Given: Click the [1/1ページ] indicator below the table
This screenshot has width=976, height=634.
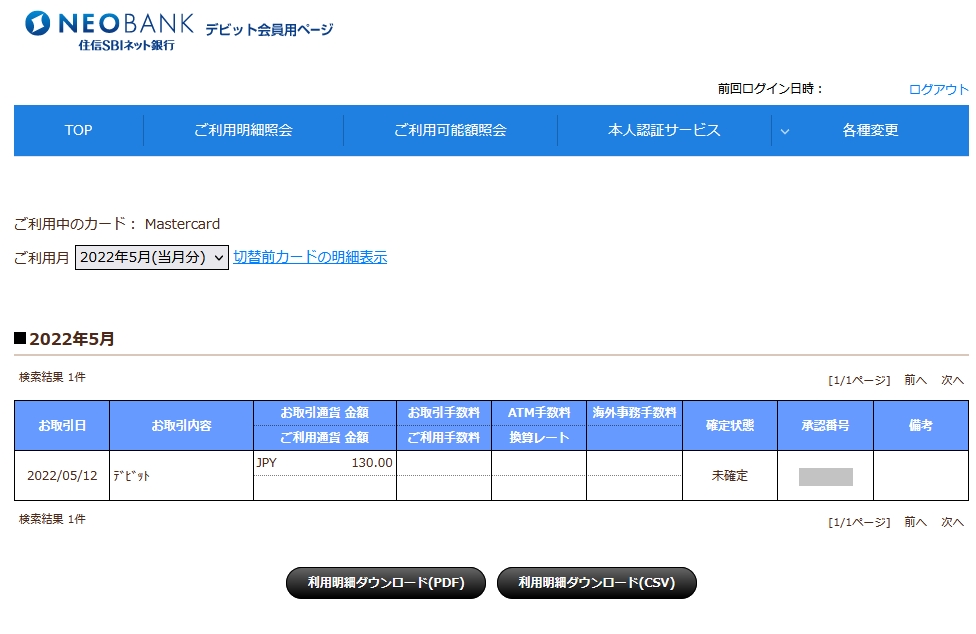Looking at the screenshot, I should [x=859, y=522].
